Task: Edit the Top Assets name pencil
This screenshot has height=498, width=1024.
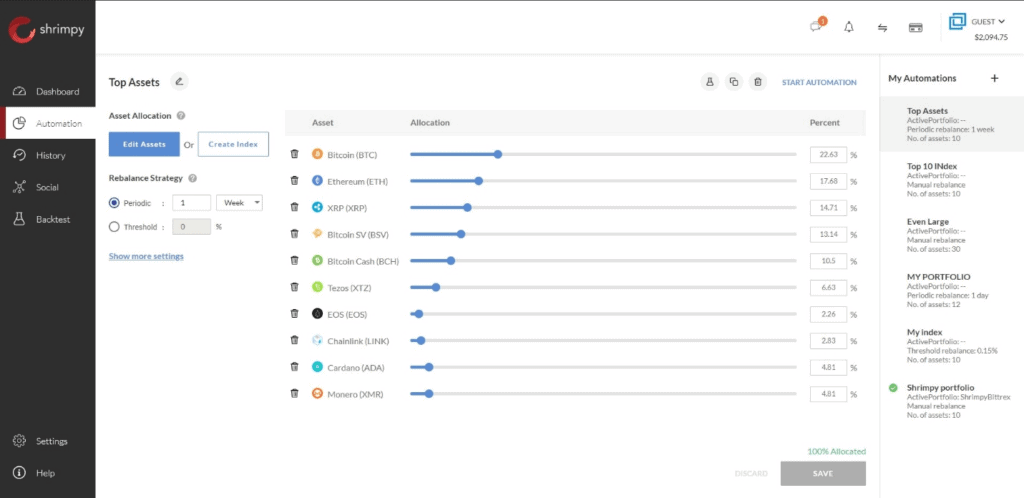Action: (x=180, y=82)
